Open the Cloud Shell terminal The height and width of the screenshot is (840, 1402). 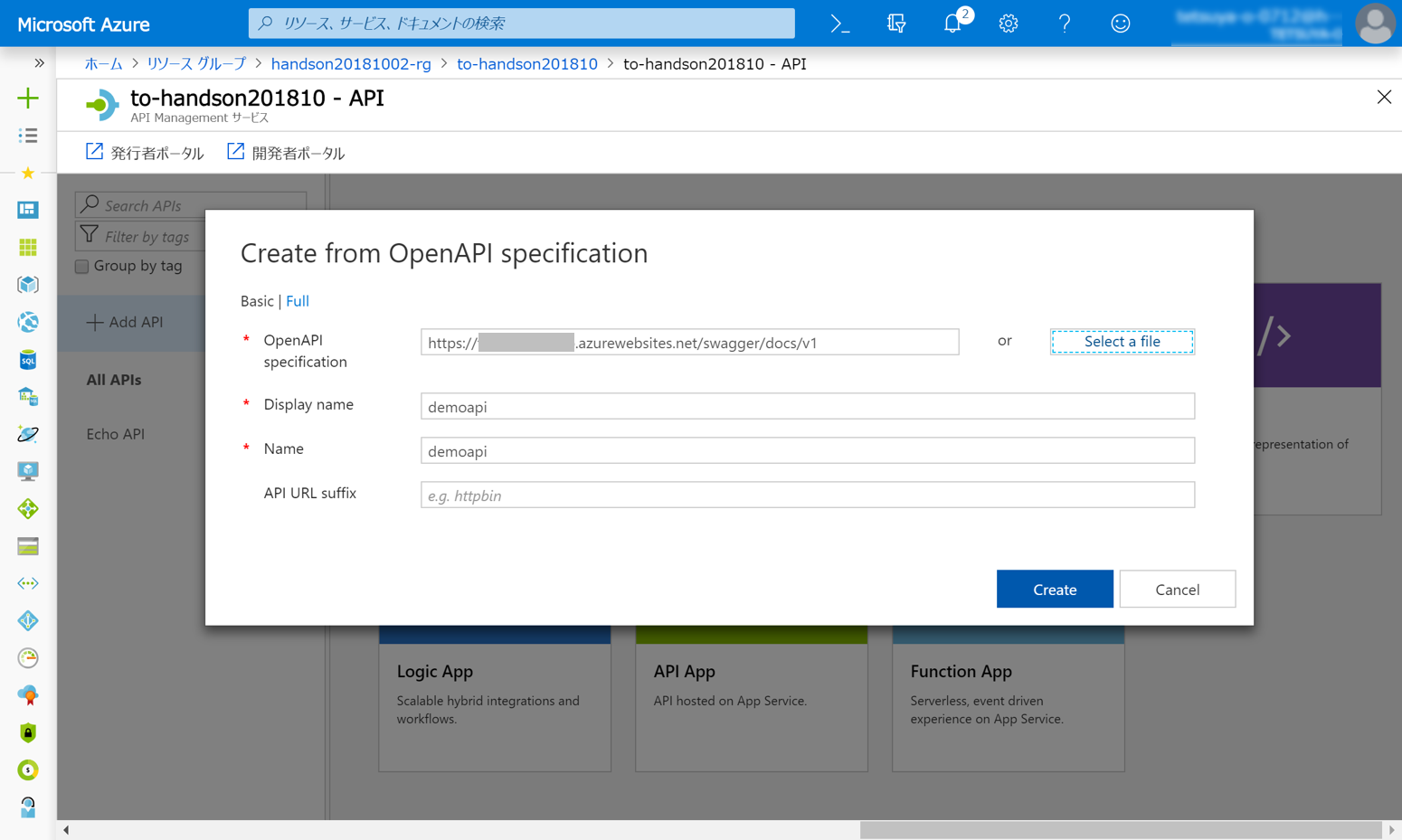[839, 24]
